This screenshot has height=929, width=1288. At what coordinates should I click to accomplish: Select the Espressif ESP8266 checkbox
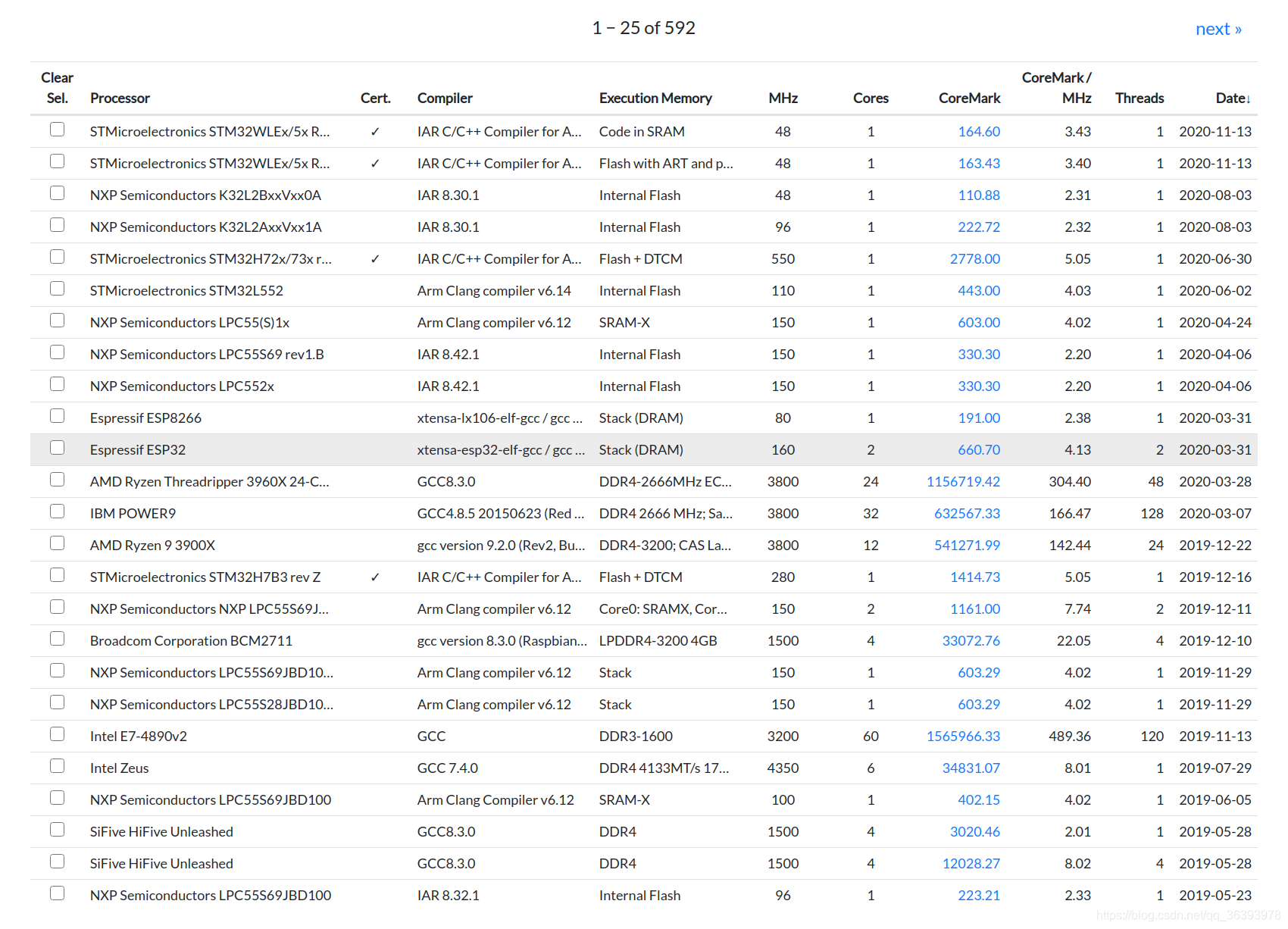[x=57, y=416]
